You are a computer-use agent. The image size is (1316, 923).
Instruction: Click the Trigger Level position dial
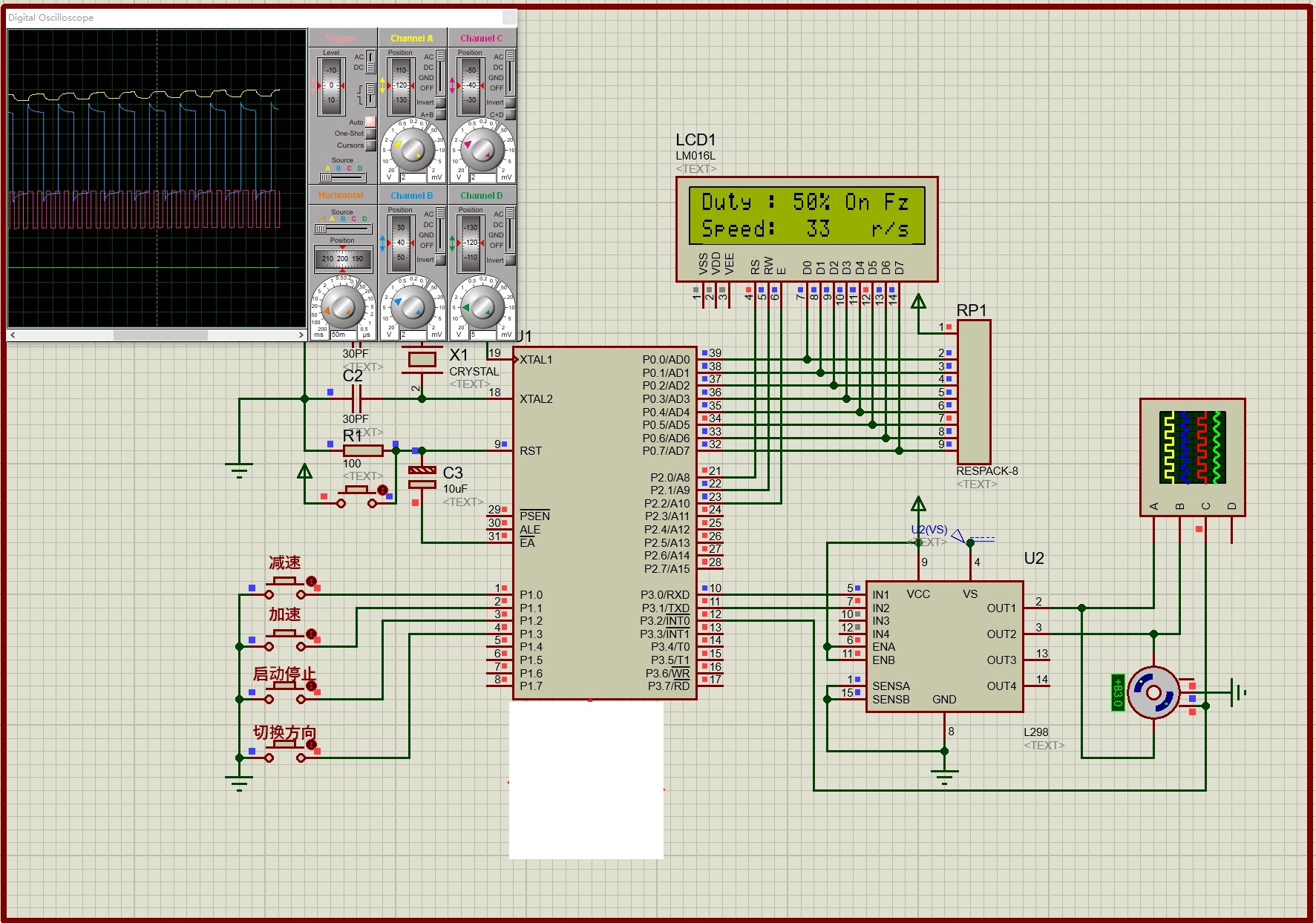[x=331, y=86]
